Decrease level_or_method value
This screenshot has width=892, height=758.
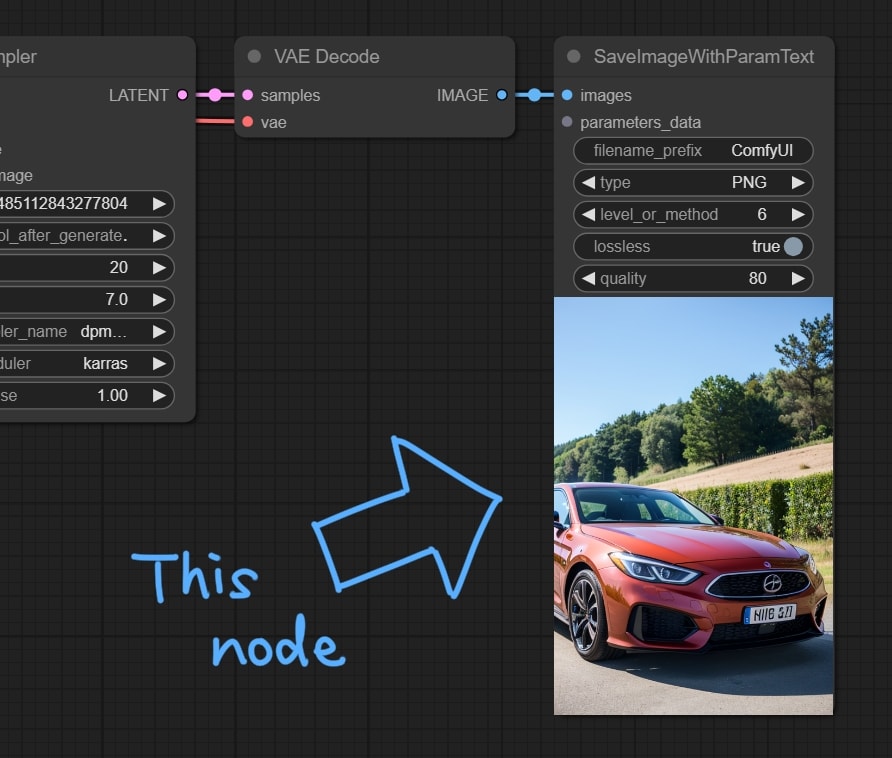pyautogui.click(x=588, y=215)
